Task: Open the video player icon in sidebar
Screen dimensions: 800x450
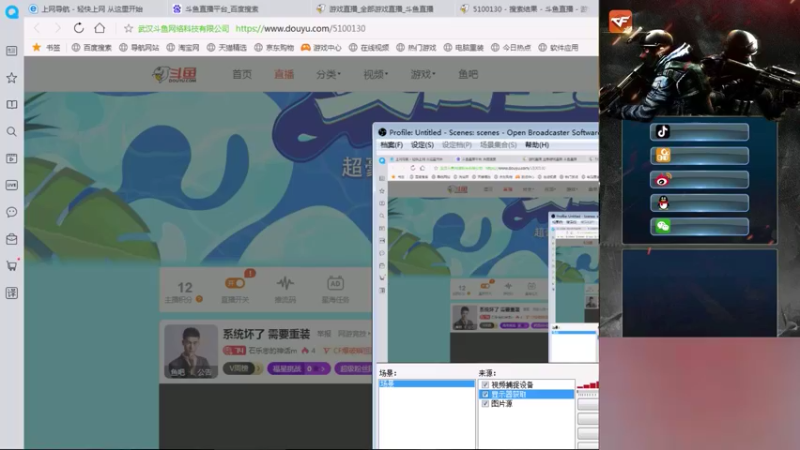Action: pos(11,159)
